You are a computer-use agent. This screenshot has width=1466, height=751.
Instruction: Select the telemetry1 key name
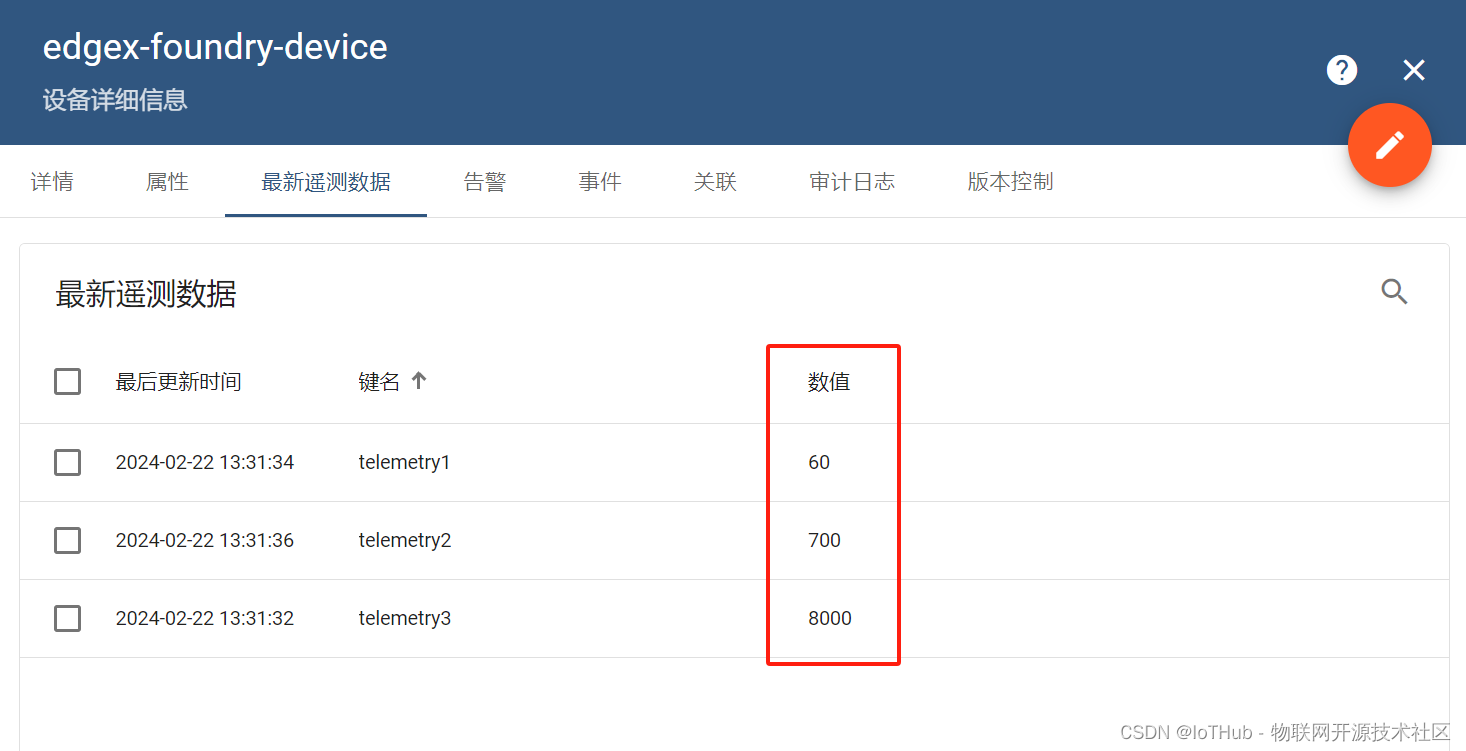(405, 462)
